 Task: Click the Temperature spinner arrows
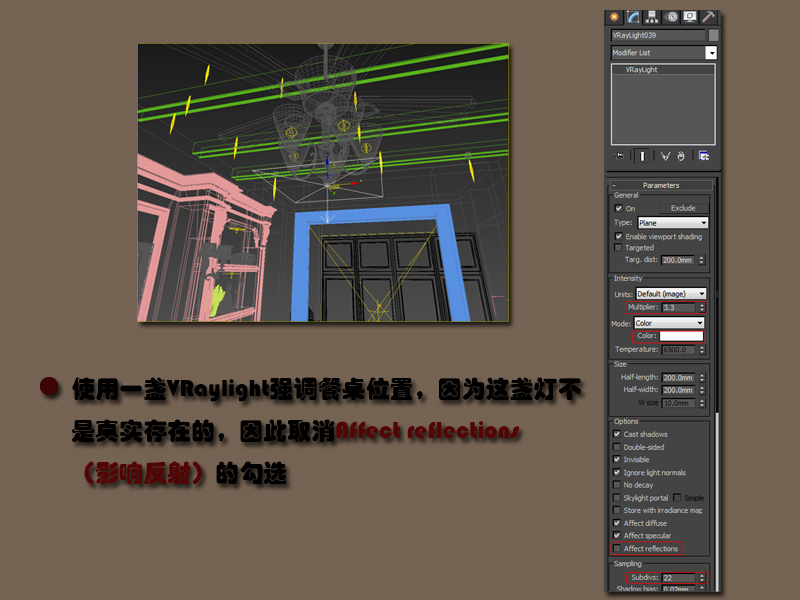[x=702, y=350]
